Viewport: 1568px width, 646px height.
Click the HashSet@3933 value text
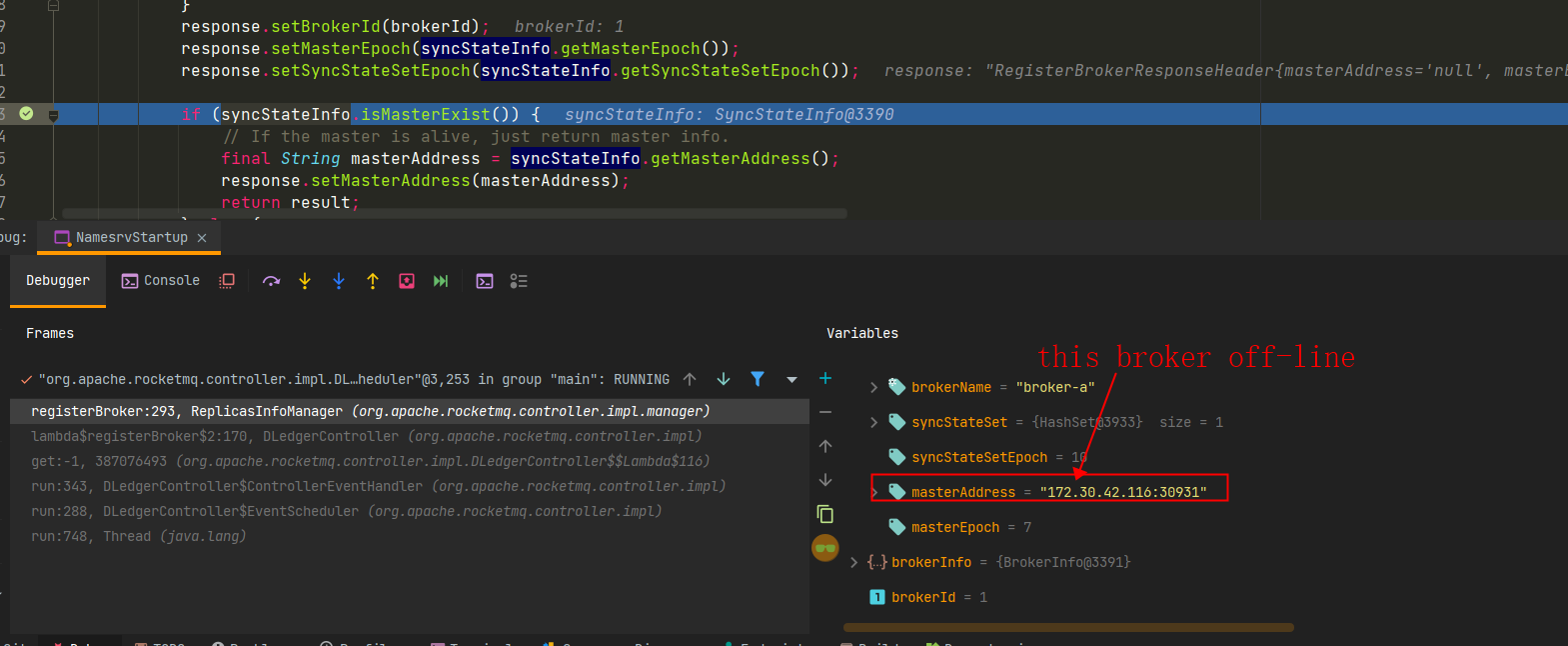1087,422
